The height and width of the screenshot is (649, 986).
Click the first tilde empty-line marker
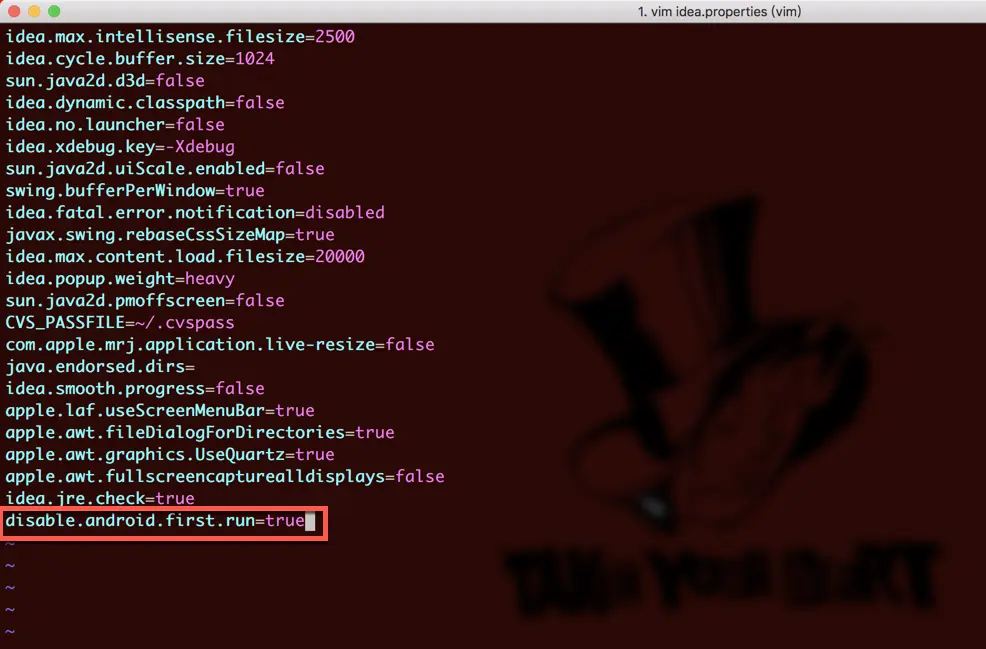pyautogui.click(x=10, y=544)
